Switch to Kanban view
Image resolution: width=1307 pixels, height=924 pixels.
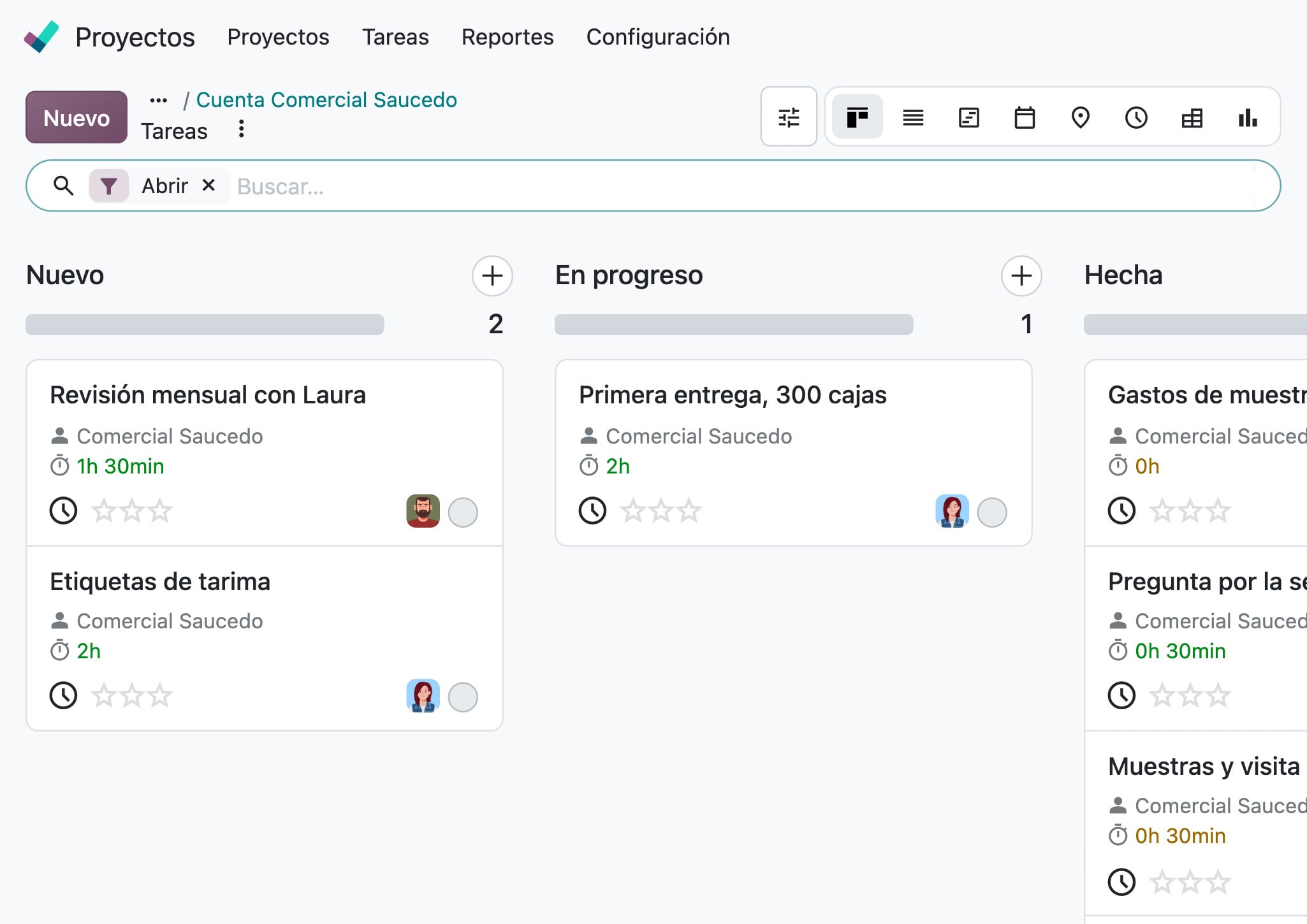tap(858, 117)
